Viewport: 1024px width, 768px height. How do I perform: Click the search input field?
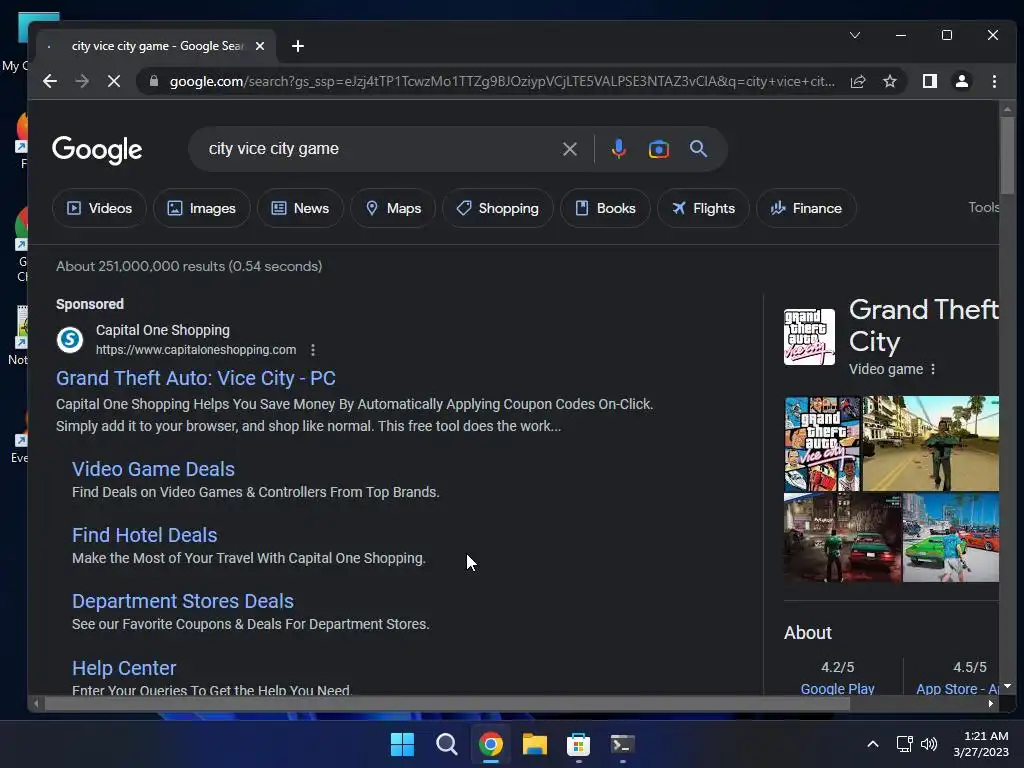[x=379, y=149]
